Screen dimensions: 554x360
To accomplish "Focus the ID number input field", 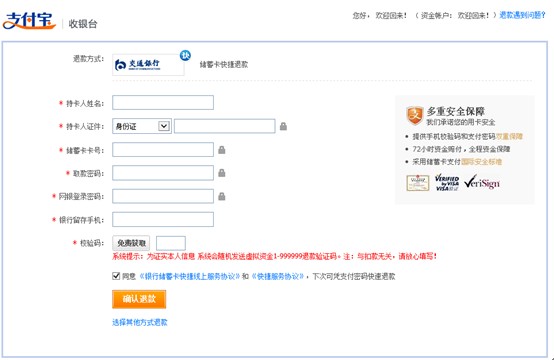I will (225, 126).
